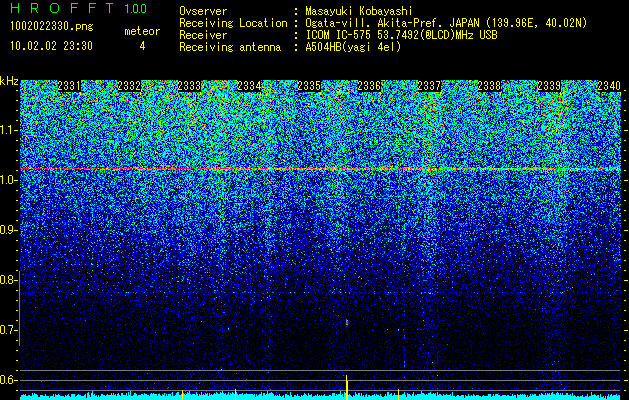The height and width of the screenshot is (400, 629).
Task: Select the 2338 time marker
Action: pyautogui.click(x=489, y=86)
